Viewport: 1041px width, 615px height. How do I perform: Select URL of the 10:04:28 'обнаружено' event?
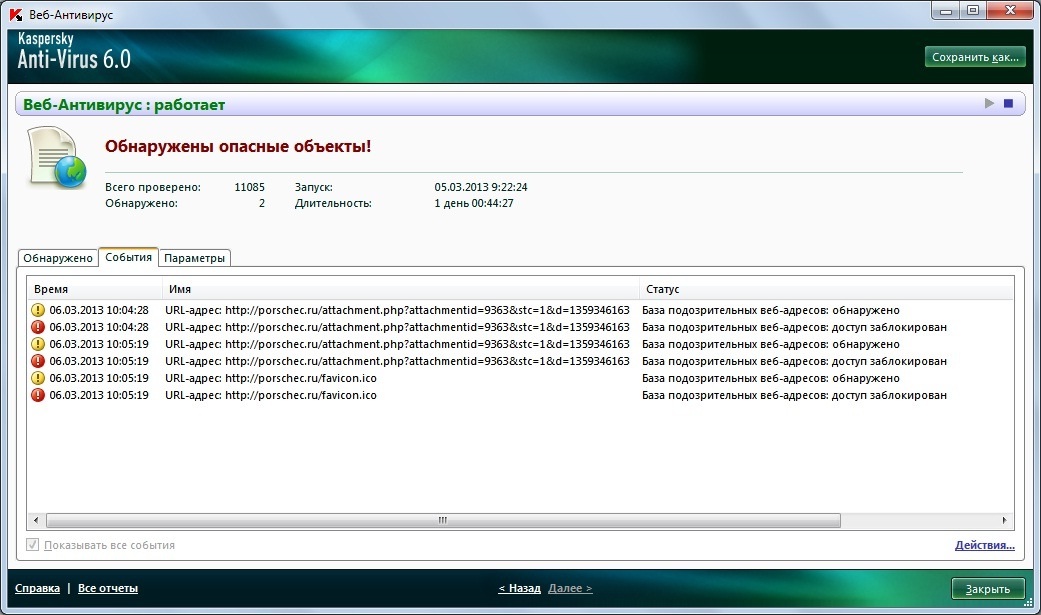pos(397,310)
